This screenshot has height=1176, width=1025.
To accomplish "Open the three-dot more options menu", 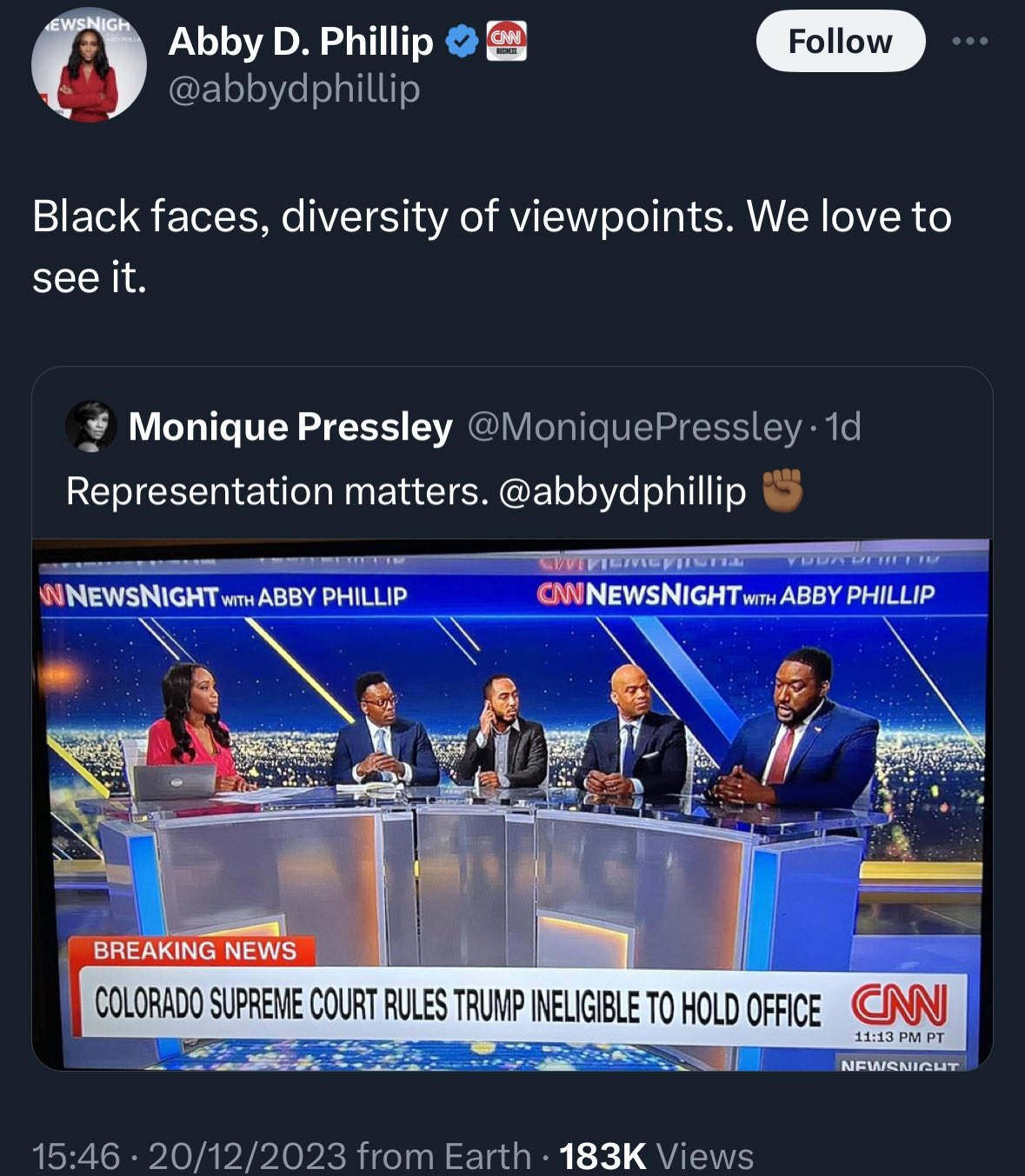I will pyautogui.click(x=970, y=41).
